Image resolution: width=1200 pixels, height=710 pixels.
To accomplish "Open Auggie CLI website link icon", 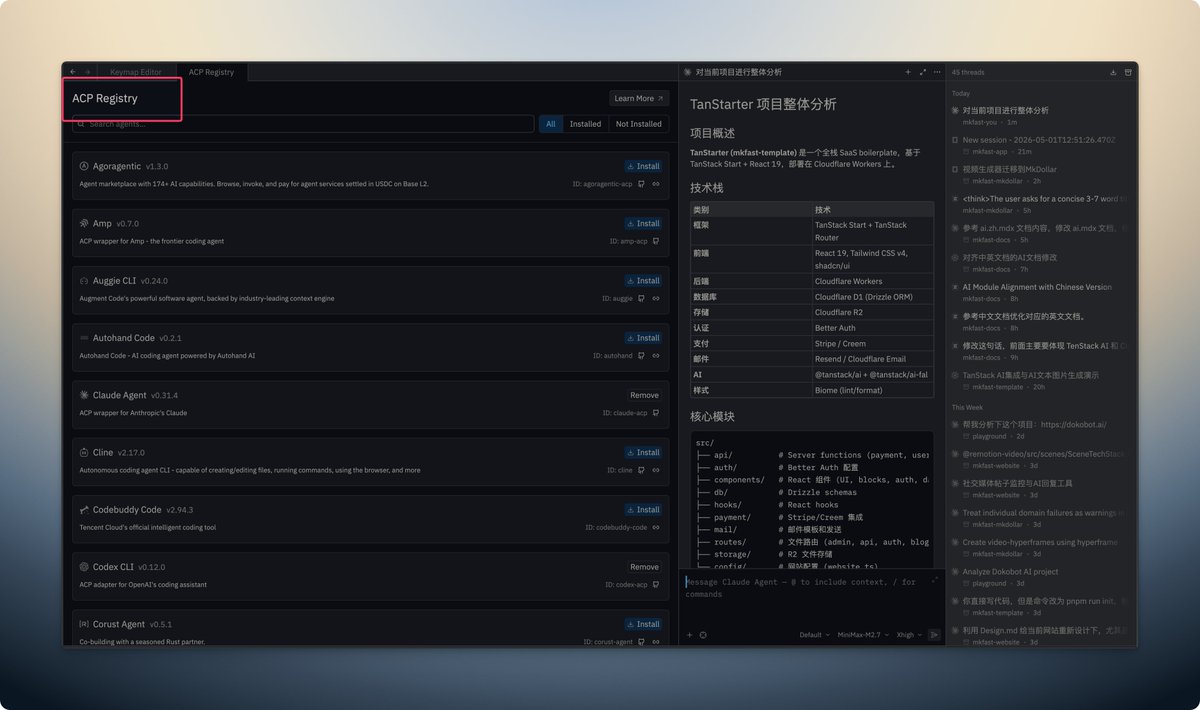I will 656,298.
